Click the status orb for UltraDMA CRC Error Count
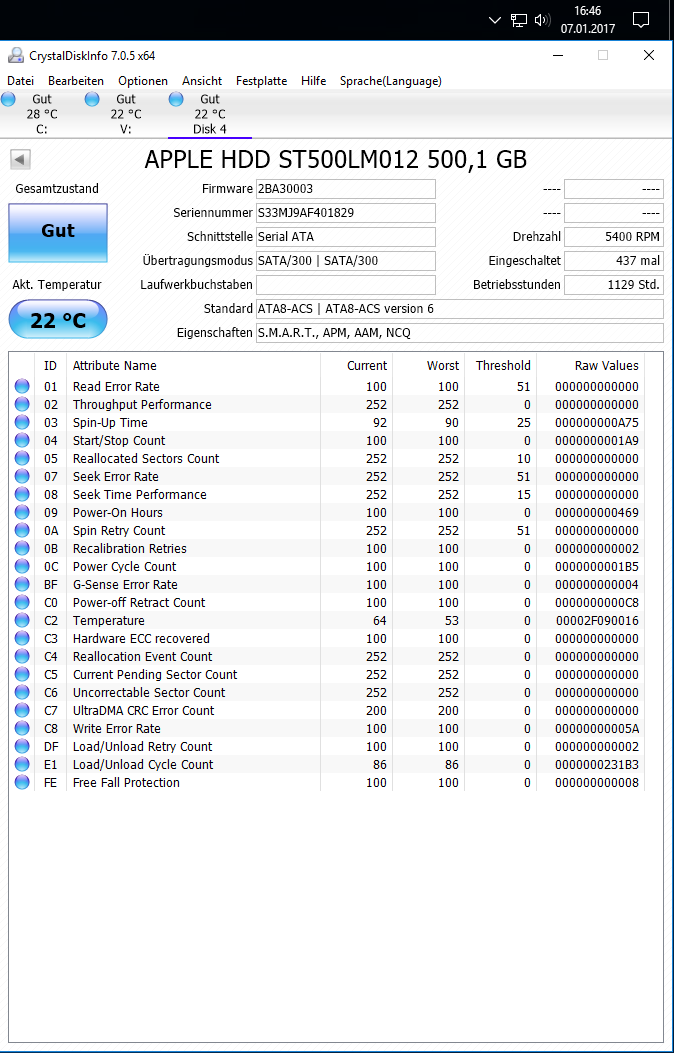674x1053 pixels. point(22,711)
